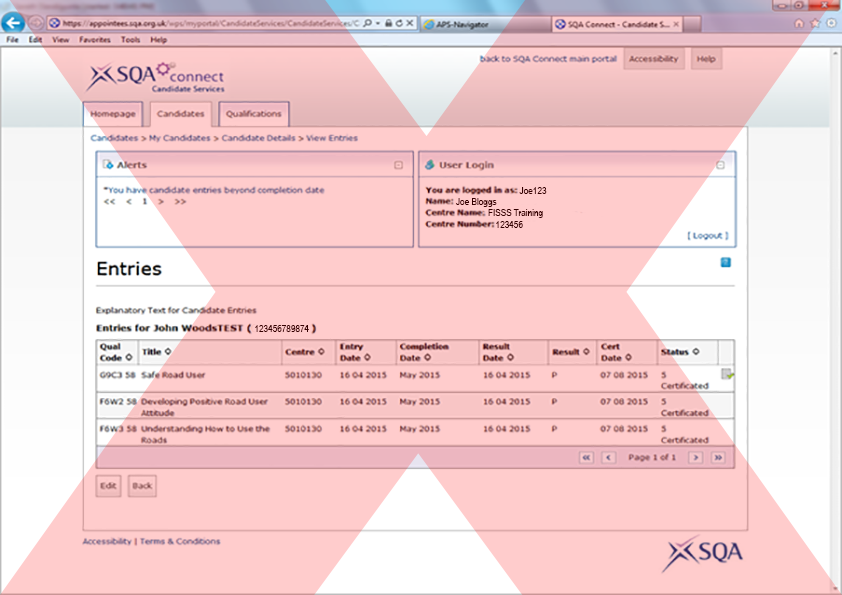Click the Edit button below the table
The width and height of the screenshot is (842, 595).
(108, 485)
